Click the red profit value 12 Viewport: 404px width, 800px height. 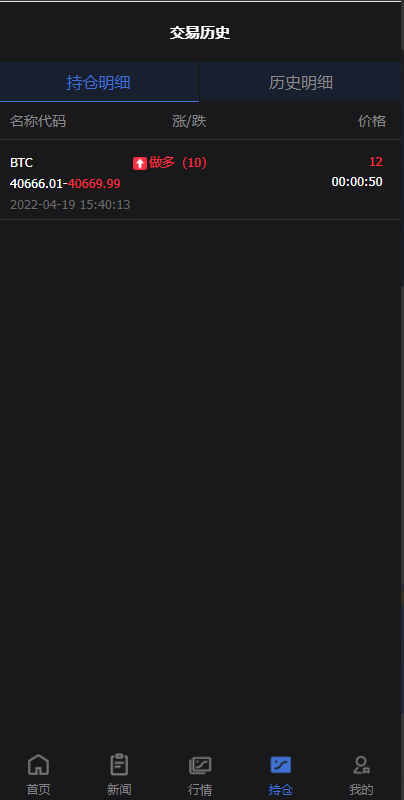pos(376,162)
